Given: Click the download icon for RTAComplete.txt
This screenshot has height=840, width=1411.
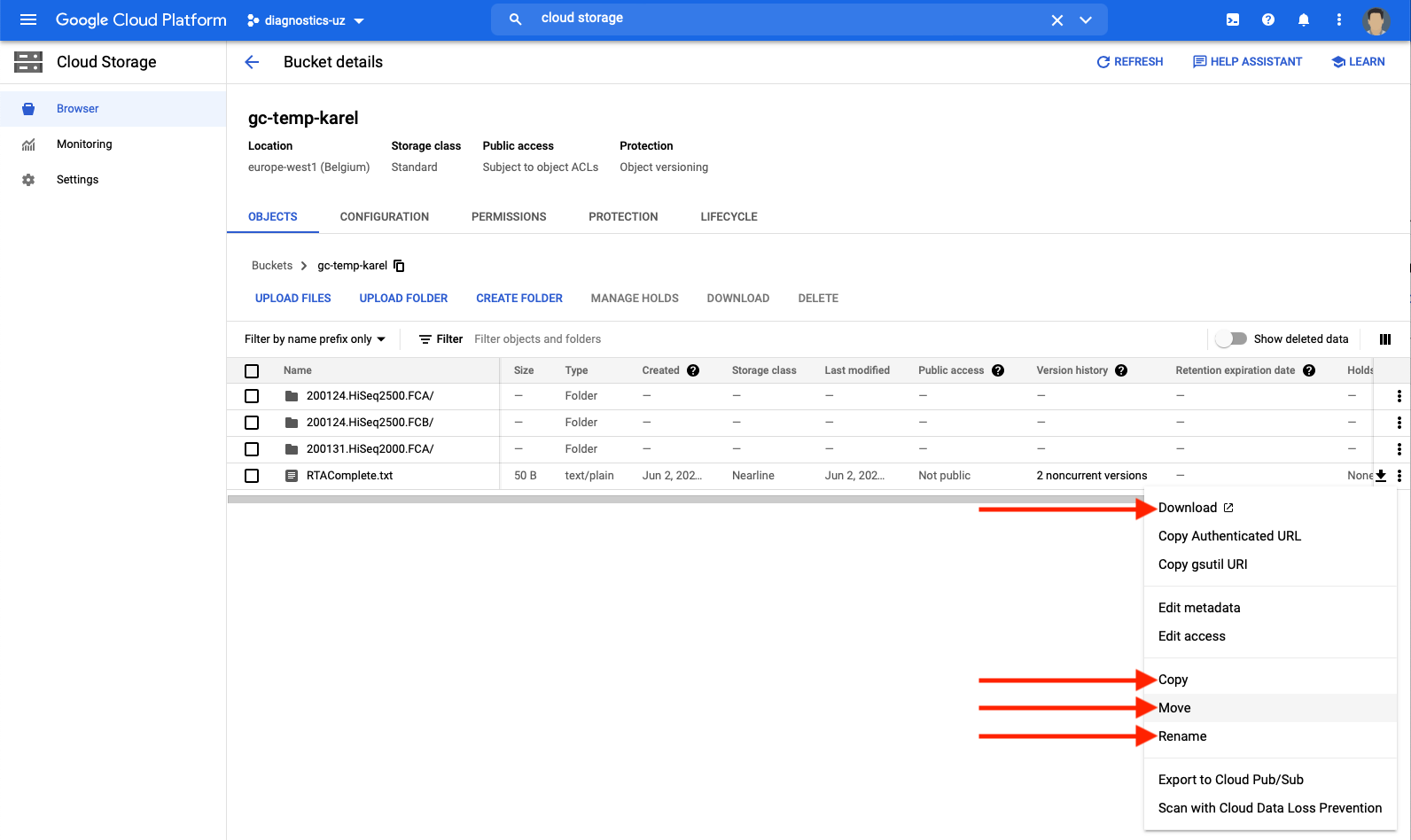Looking at the screenshot, I should 1381,476.
